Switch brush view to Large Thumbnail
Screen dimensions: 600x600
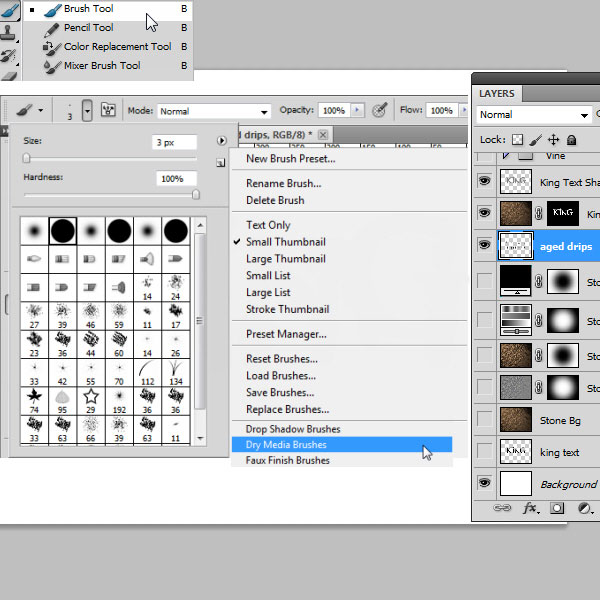pos(286,259)
